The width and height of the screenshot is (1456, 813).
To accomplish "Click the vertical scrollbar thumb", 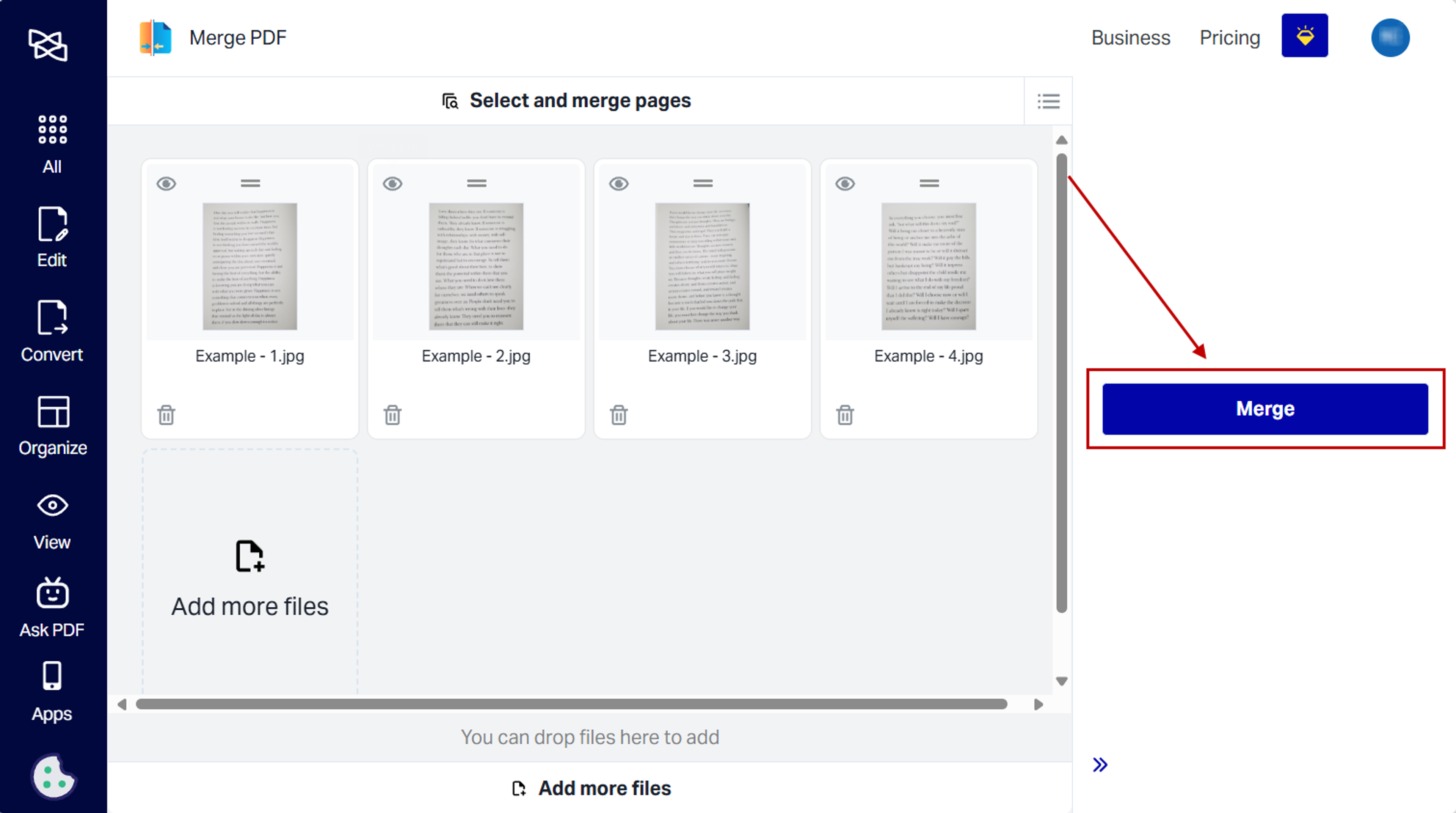I will [1062, 383].
